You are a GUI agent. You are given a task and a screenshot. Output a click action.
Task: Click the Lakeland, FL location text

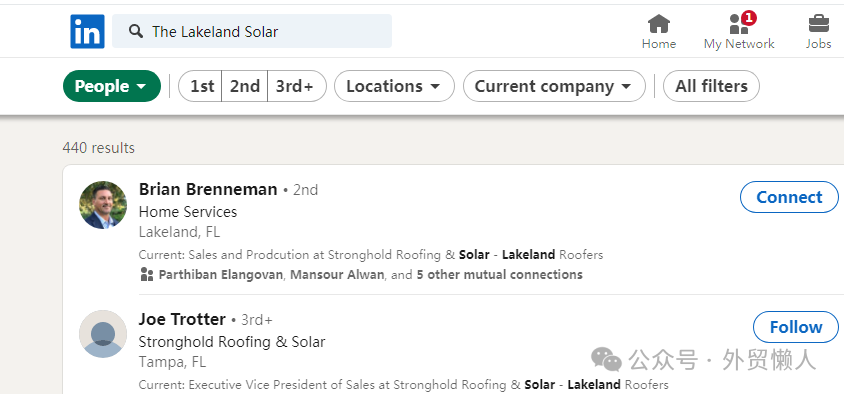pyautogui.click(x=179, y=232)
